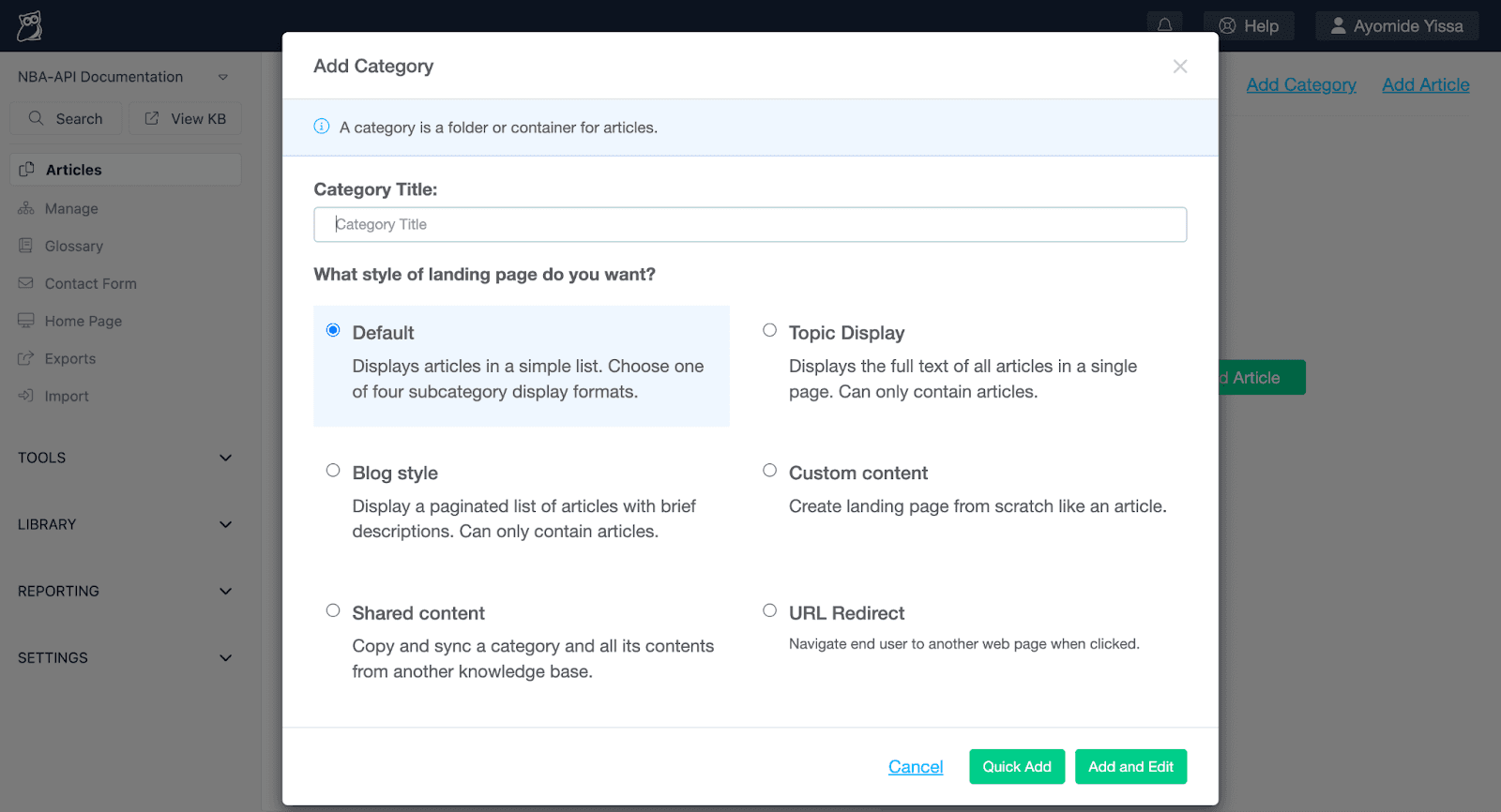Click the Import arrow icon

tap(25, 396)
